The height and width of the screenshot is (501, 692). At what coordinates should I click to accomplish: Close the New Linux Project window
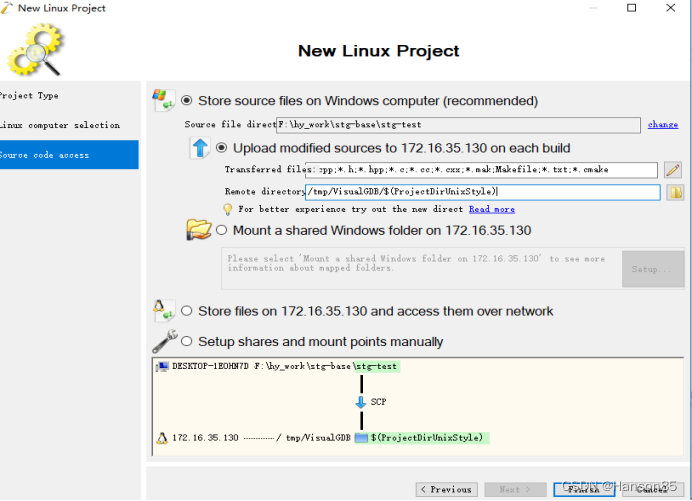click(670, 8)
